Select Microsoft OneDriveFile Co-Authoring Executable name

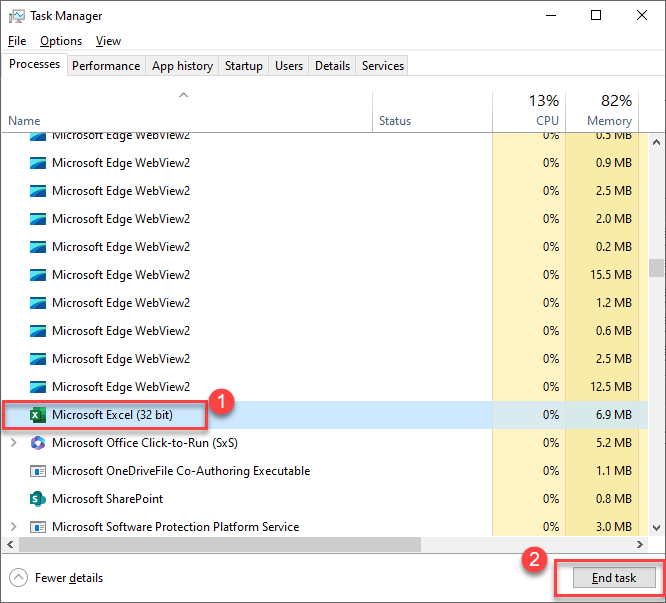tap(181, 471)
